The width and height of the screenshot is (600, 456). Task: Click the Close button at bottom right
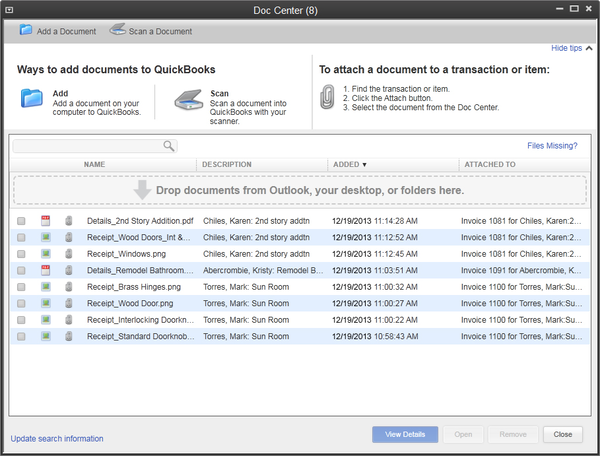point(562,434)
